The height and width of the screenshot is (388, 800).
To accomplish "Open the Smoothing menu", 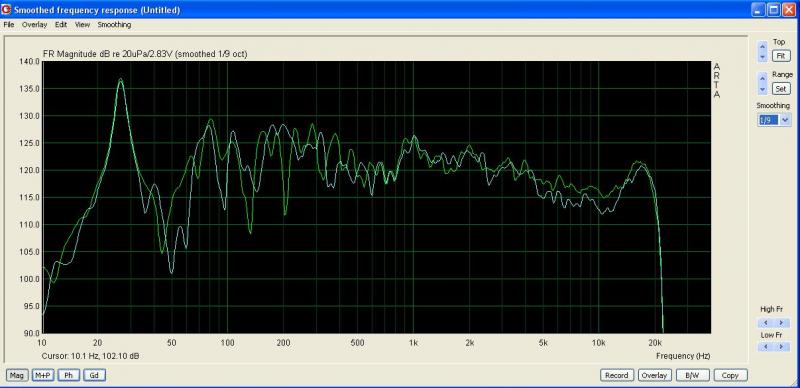I will click(114, 25).
